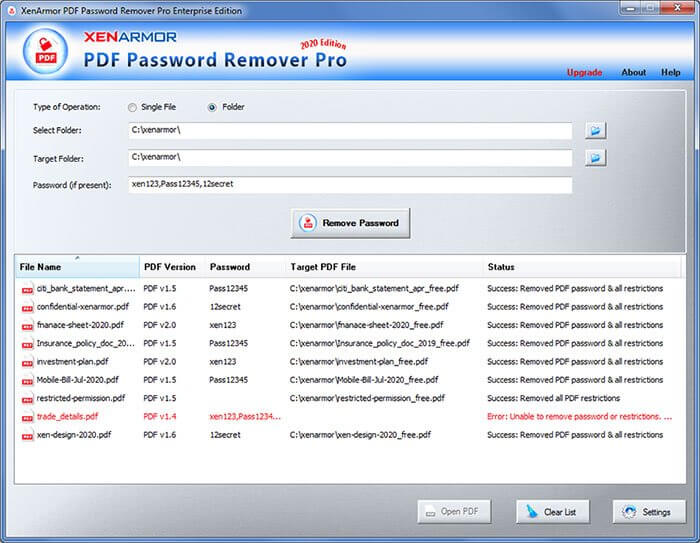Viewport: 700px width, 543px height.
Task: Click the broom icon on Clear List
Action: 531,511
